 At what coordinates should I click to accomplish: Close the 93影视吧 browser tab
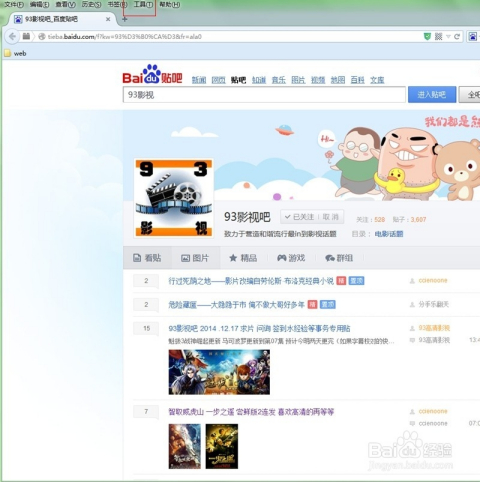pos(108,19)
